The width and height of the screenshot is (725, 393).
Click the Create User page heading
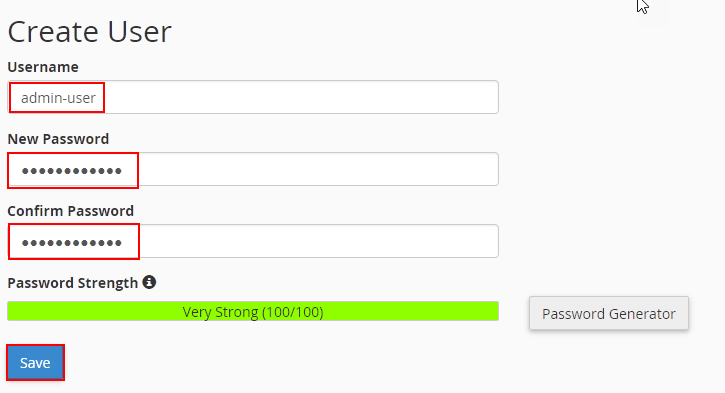click(90, 32)
